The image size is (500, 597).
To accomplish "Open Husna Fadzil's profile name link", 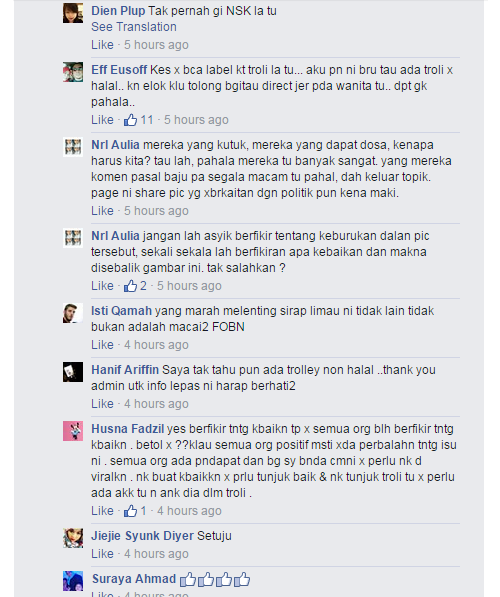I will coord(128,429).
